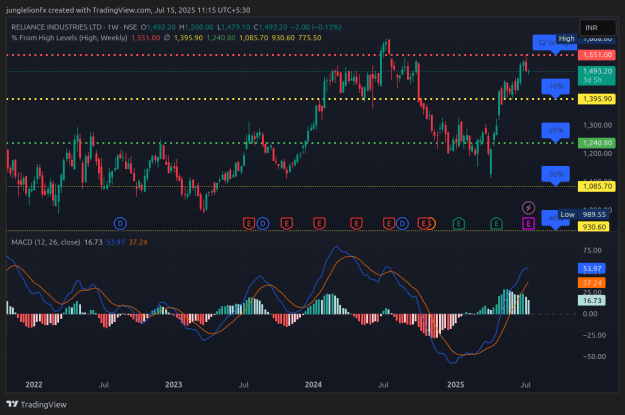Click the red earnings marker around Oct 2024
The image size is (625, 415).
tap(423, 224)
